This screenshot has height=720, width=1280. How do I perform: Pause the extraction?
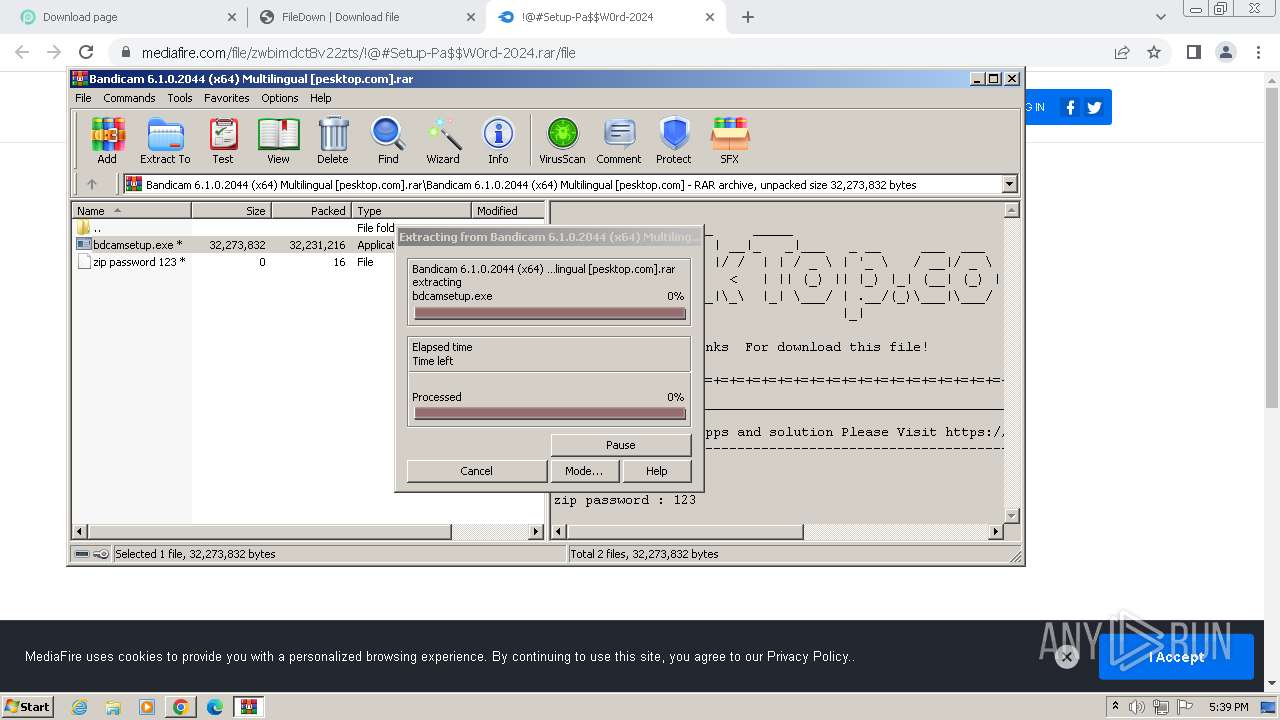(x=621, y=445)
